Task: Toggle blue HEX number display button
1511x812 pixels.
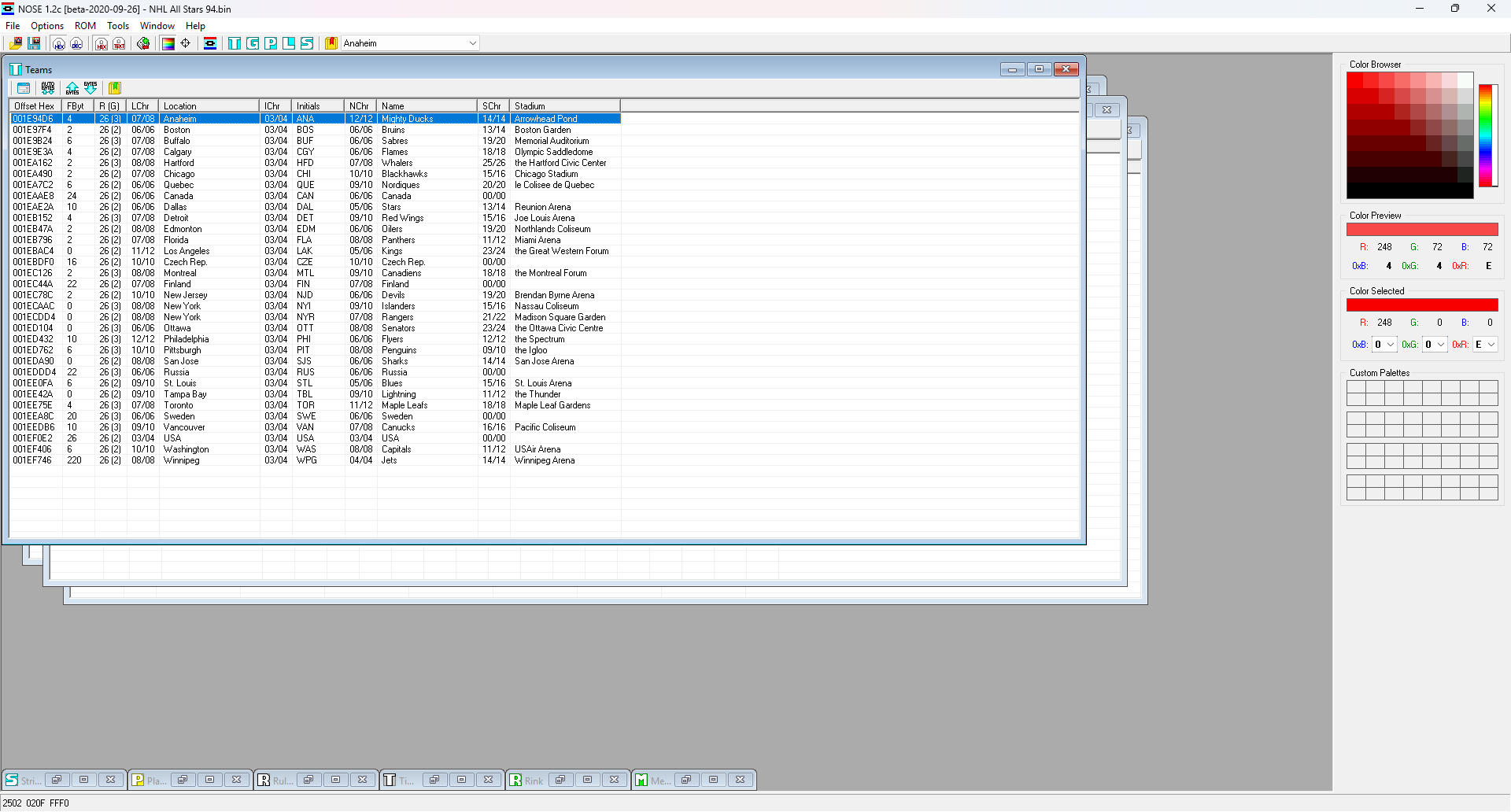Action: click(x=59, y=43)
